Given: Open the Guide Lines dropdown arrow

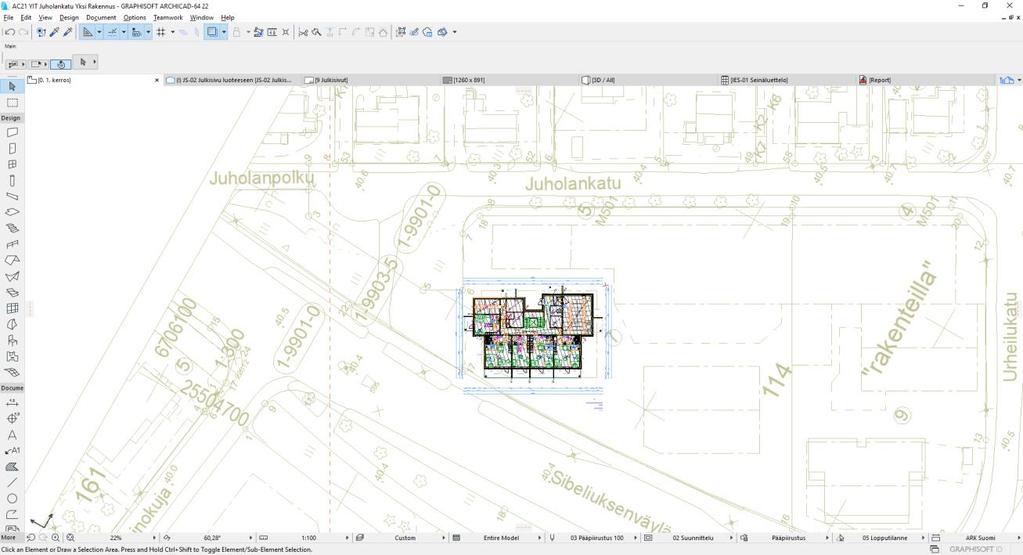Looking at the screenshot, I should [x=99, y=32].
